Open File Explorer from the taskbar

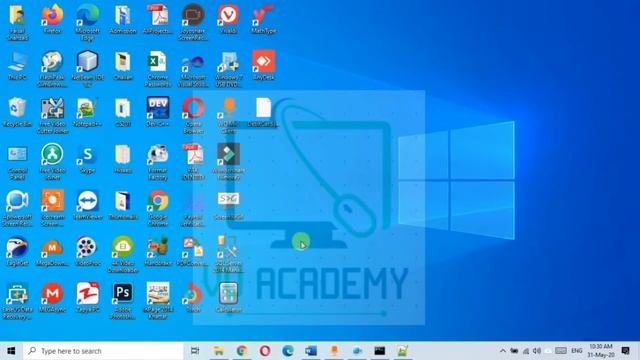point(218,351)
